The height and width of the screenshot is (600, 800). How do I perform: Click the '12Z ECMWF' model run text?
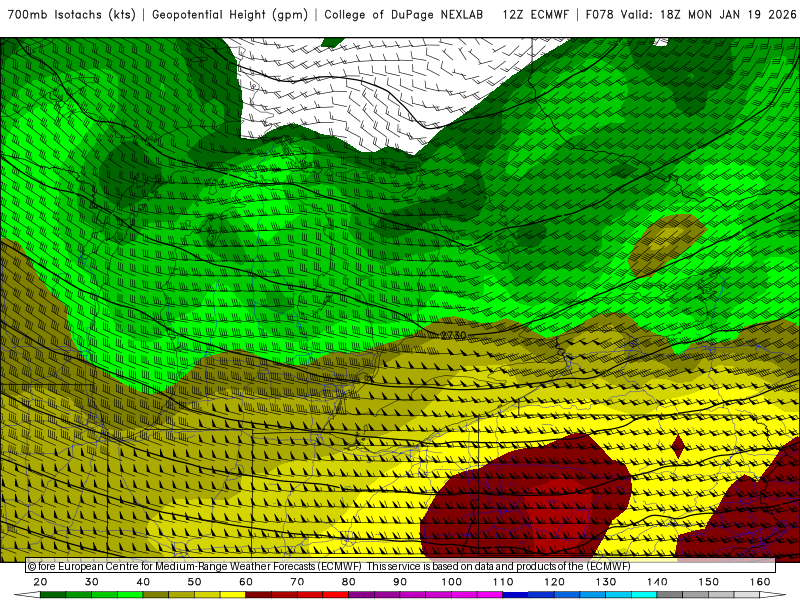(x=536, y=15)
